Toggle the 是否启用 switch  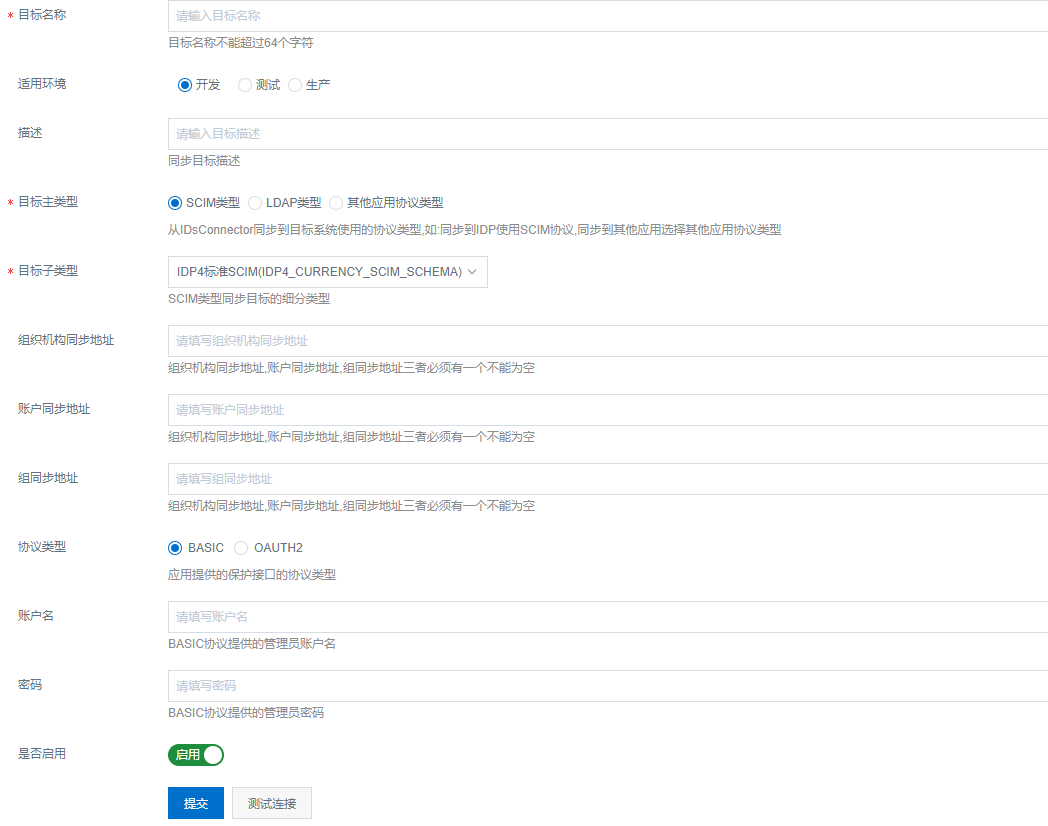(x=196, y=755)
